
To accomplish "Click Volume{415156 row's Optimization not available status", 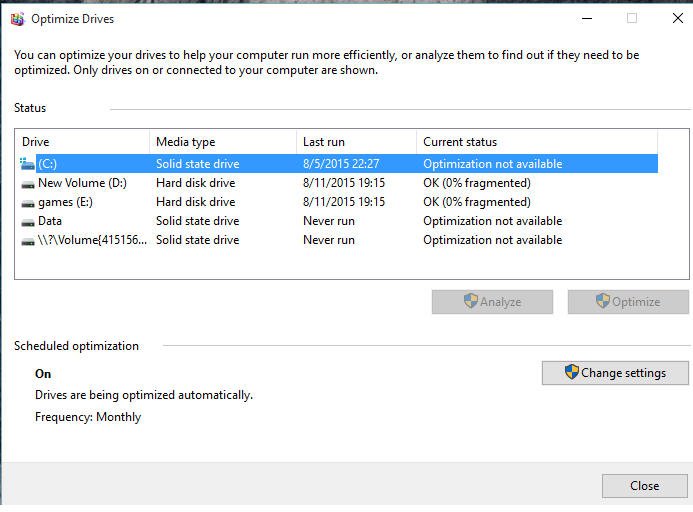I will point(492,240).
